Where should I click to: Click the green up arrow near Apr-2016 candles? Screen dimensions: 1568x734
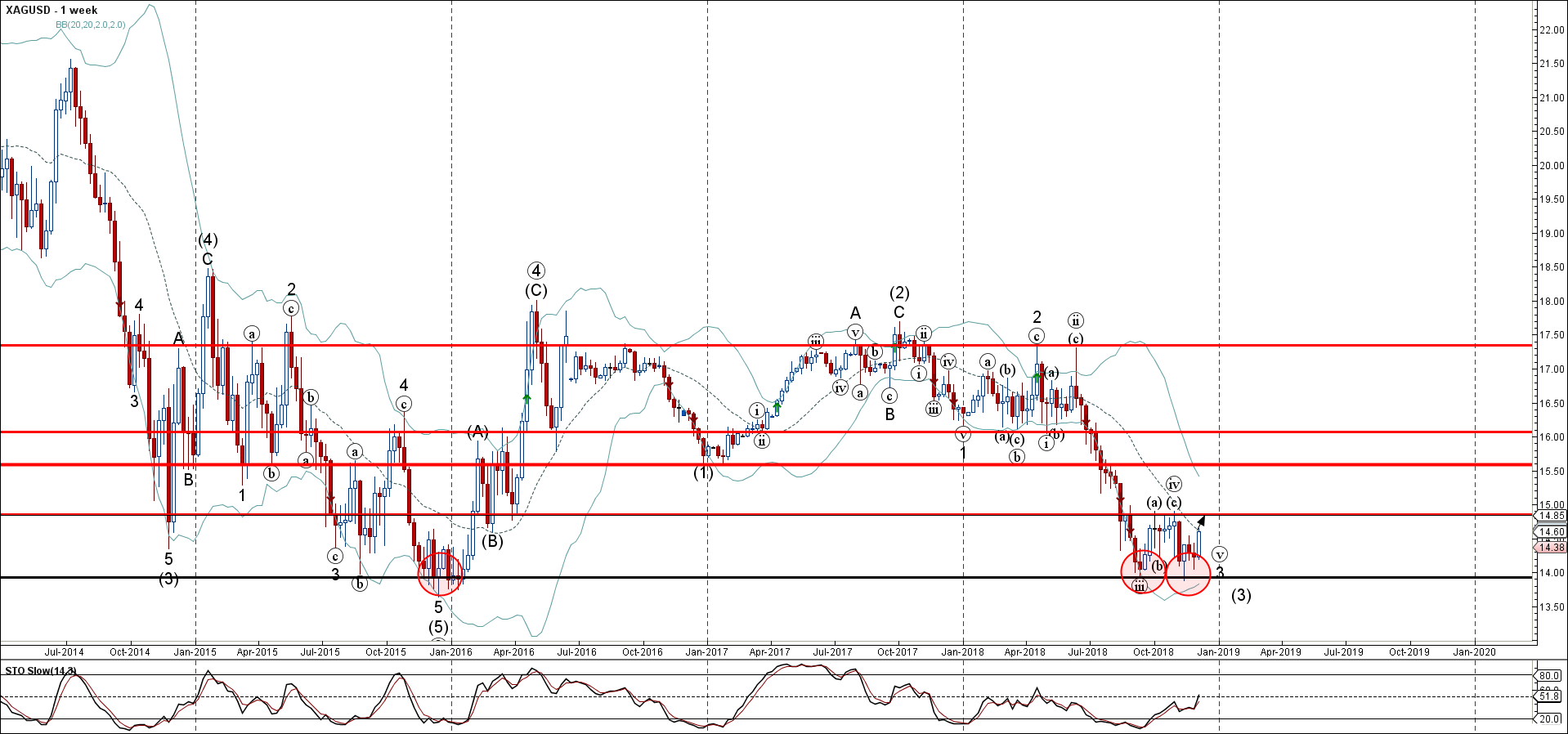click(x=527, y=398)
